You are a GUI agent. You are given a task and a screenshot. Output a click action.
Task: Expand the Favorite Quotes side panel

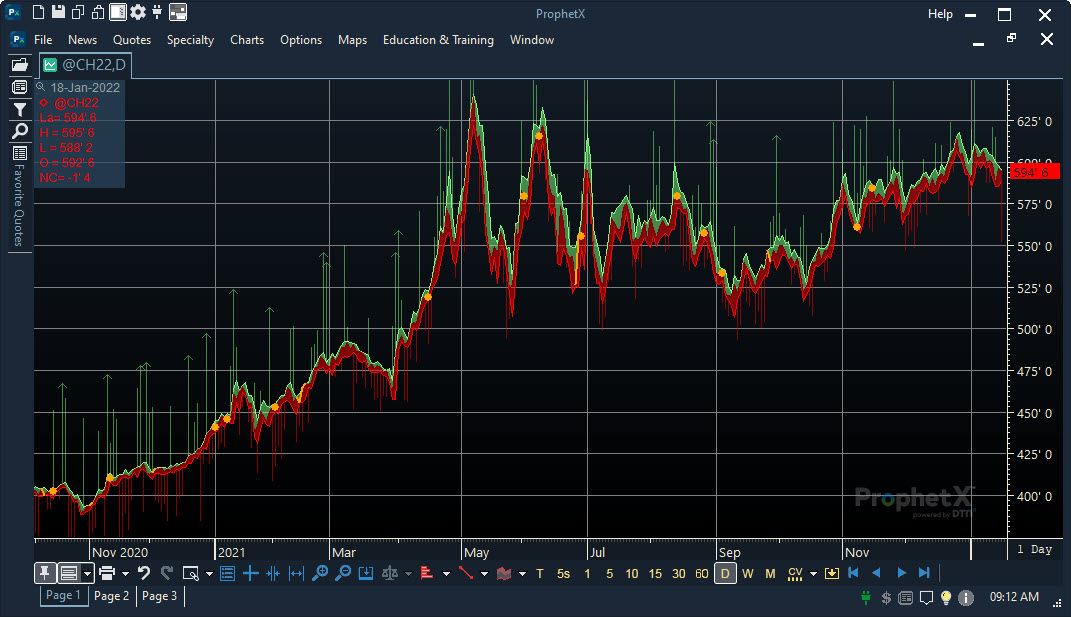pos(18,205)
